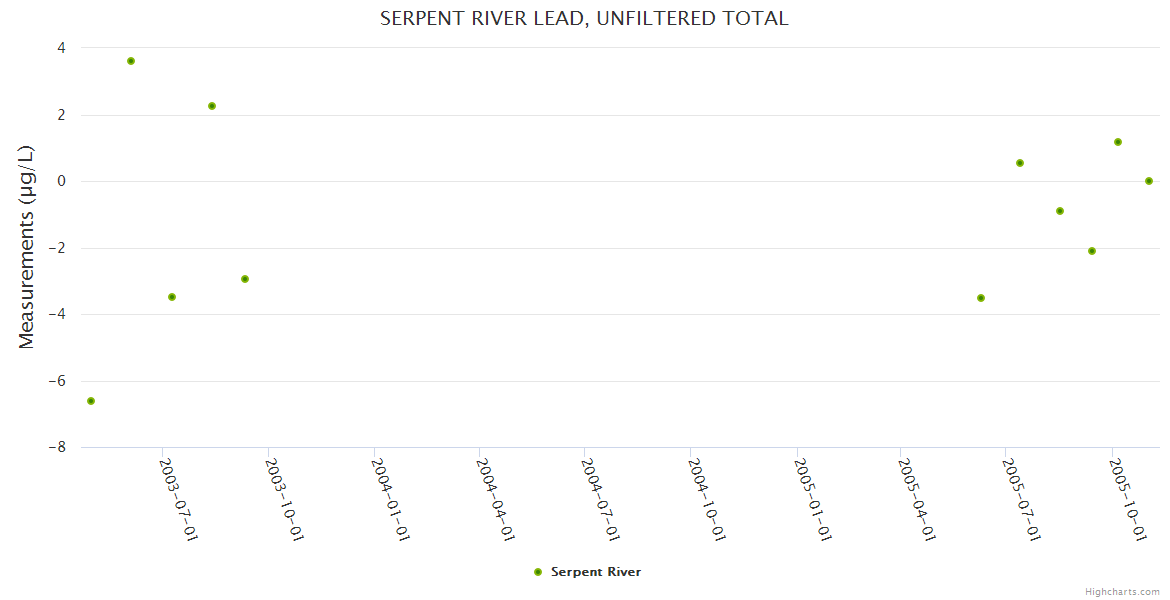Viewport: 1170px width, 600px height.
Task: Click the 2004-10-01 x-axis date label
Action: (x=708, y=499)
